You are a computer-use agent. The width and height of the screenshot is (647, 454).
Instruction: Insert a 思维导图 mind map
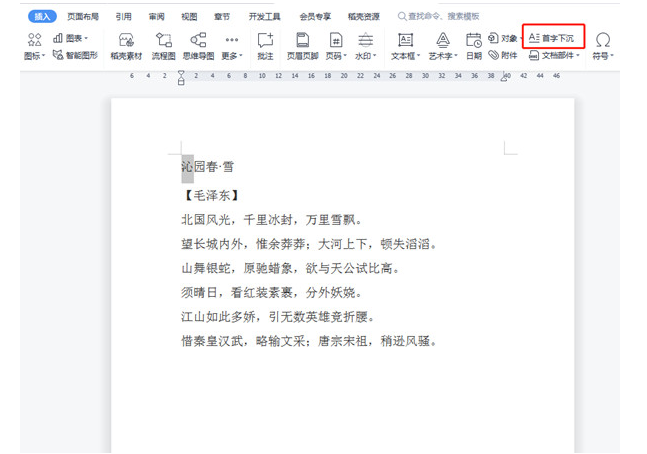198,47
